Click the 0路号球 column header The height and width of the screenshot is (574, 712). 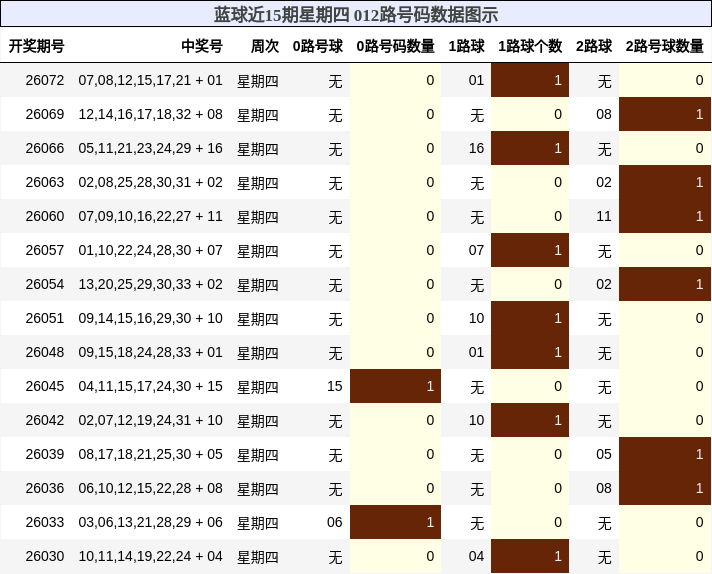coord(318,46)
